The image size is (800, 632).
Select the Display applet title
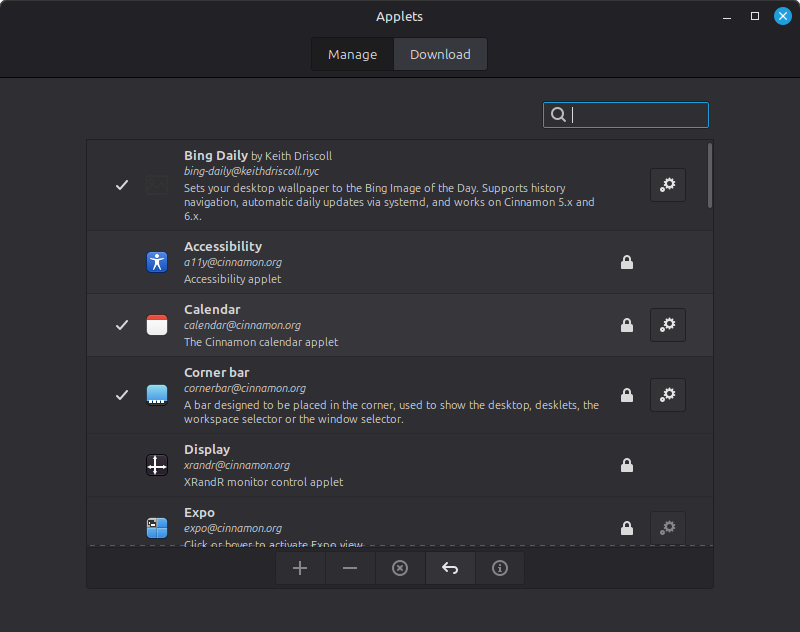pyautogui.click(x=207, y=449)
